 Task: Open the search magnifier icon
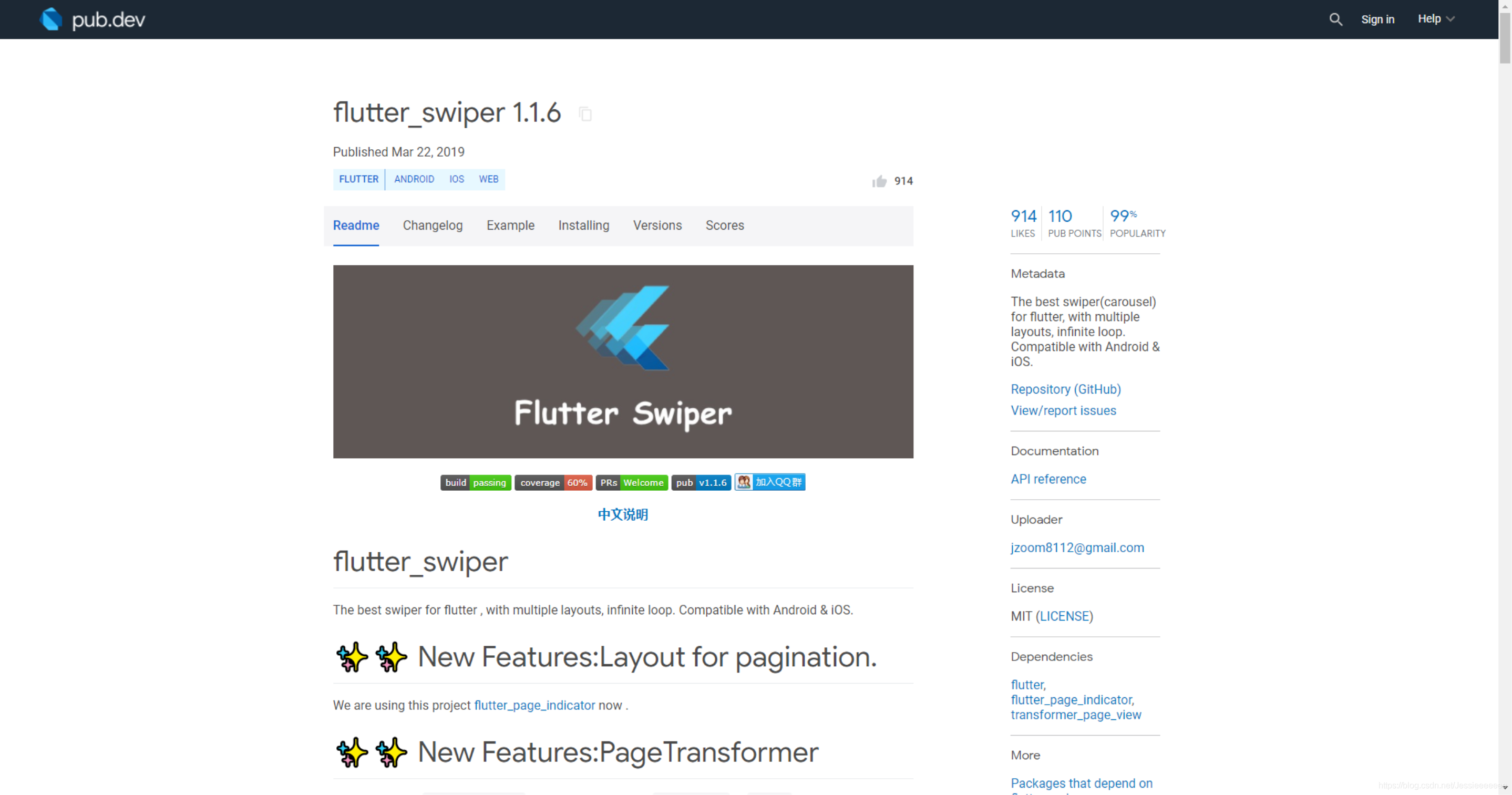[1335, 19]
